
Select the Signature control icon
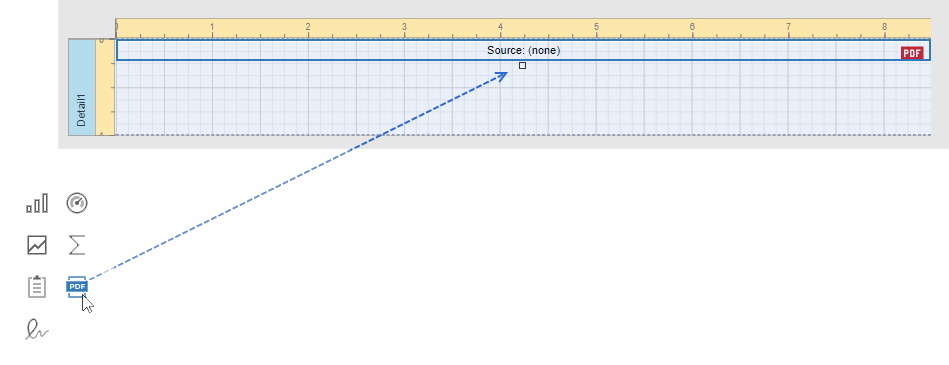click(x=37, y=329)
